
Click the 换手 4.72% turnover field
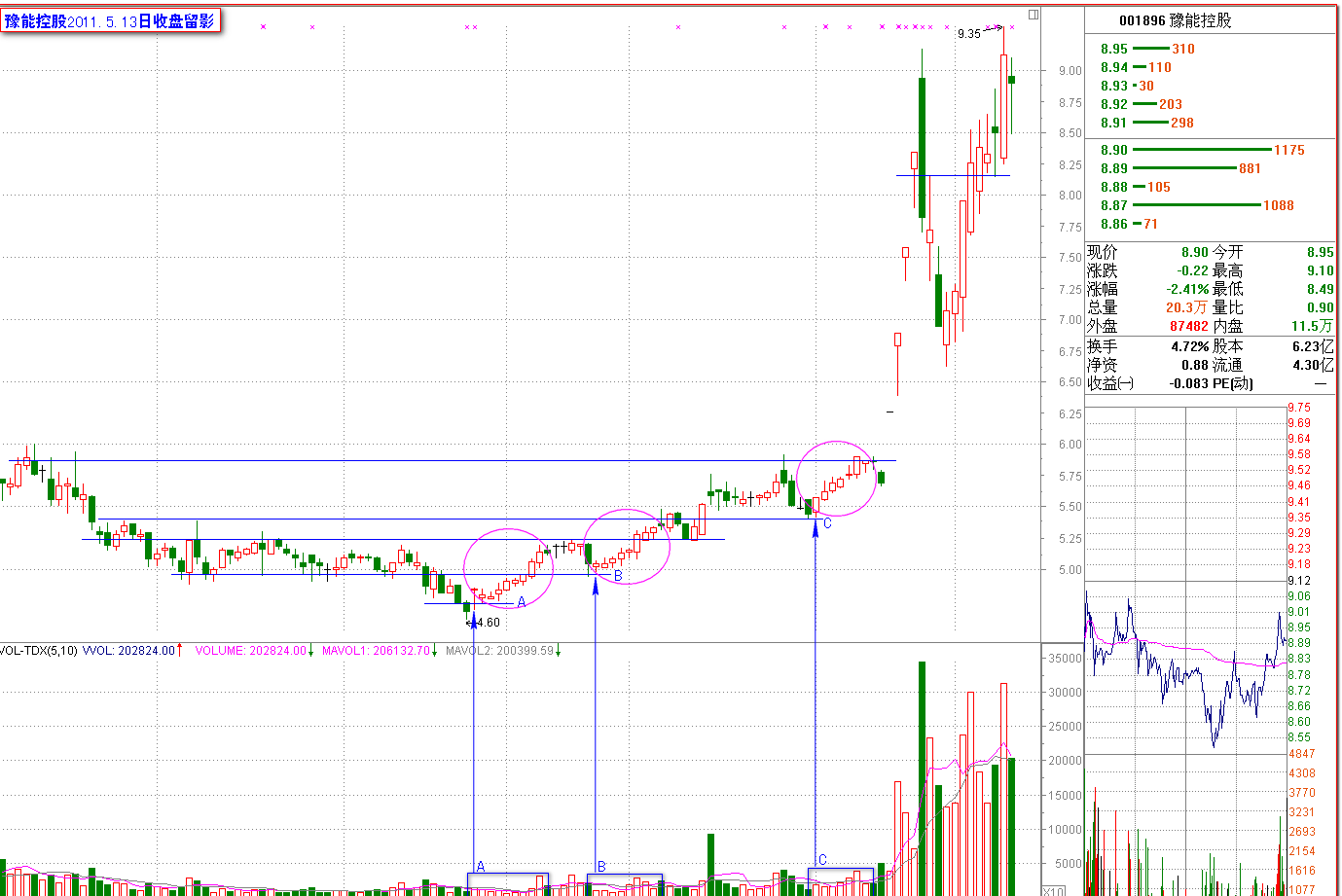click(1147, 346)
